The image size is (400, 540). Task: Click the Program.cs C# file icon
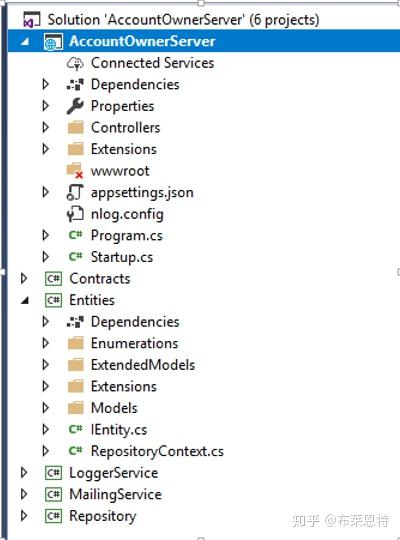(x=75, y=235)
